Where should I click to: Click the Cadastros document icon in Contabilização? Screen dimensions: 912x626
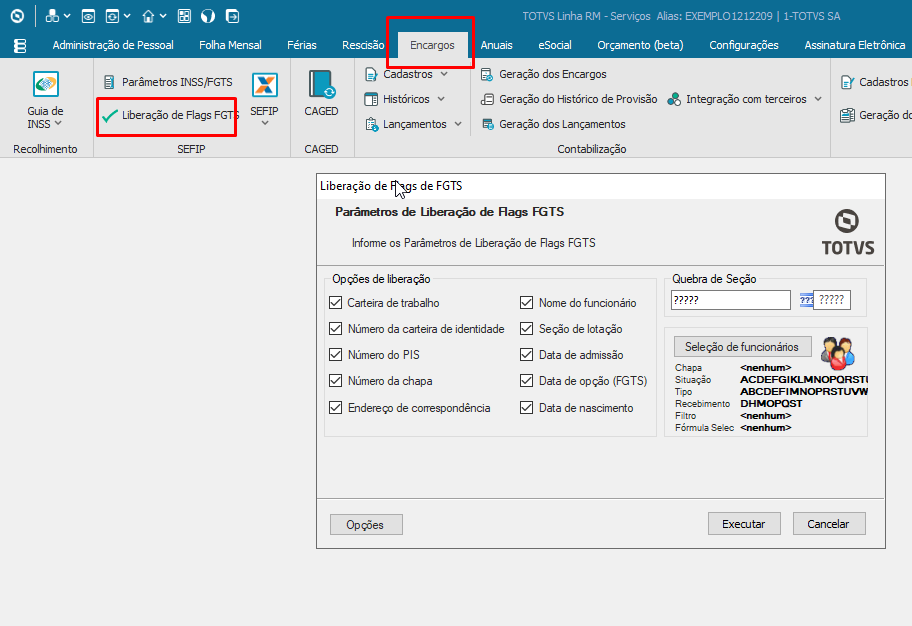pyautogui.click(x=371, y=74)
